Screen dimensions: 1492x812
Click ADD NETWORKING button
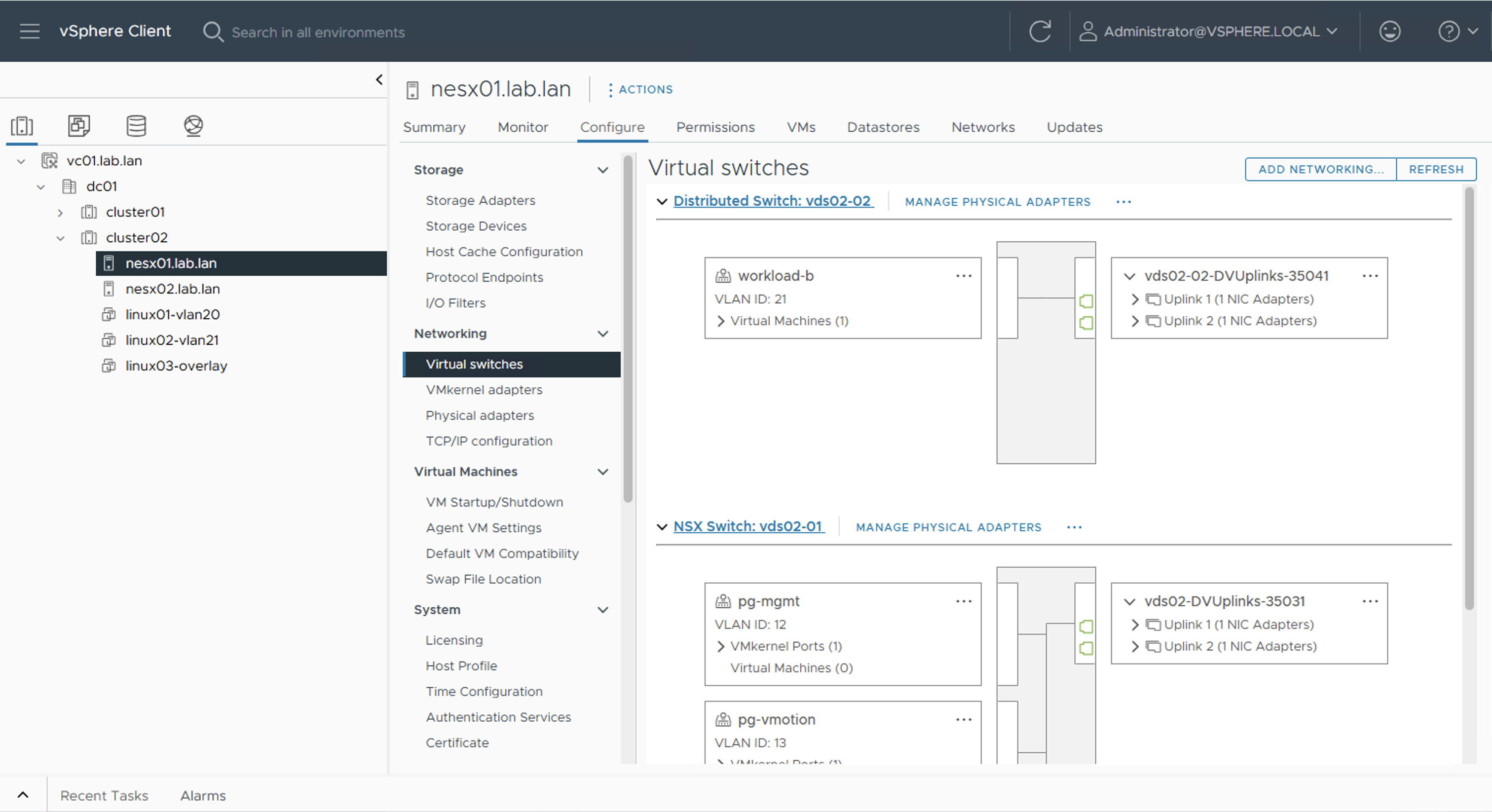click(1321, 169)
